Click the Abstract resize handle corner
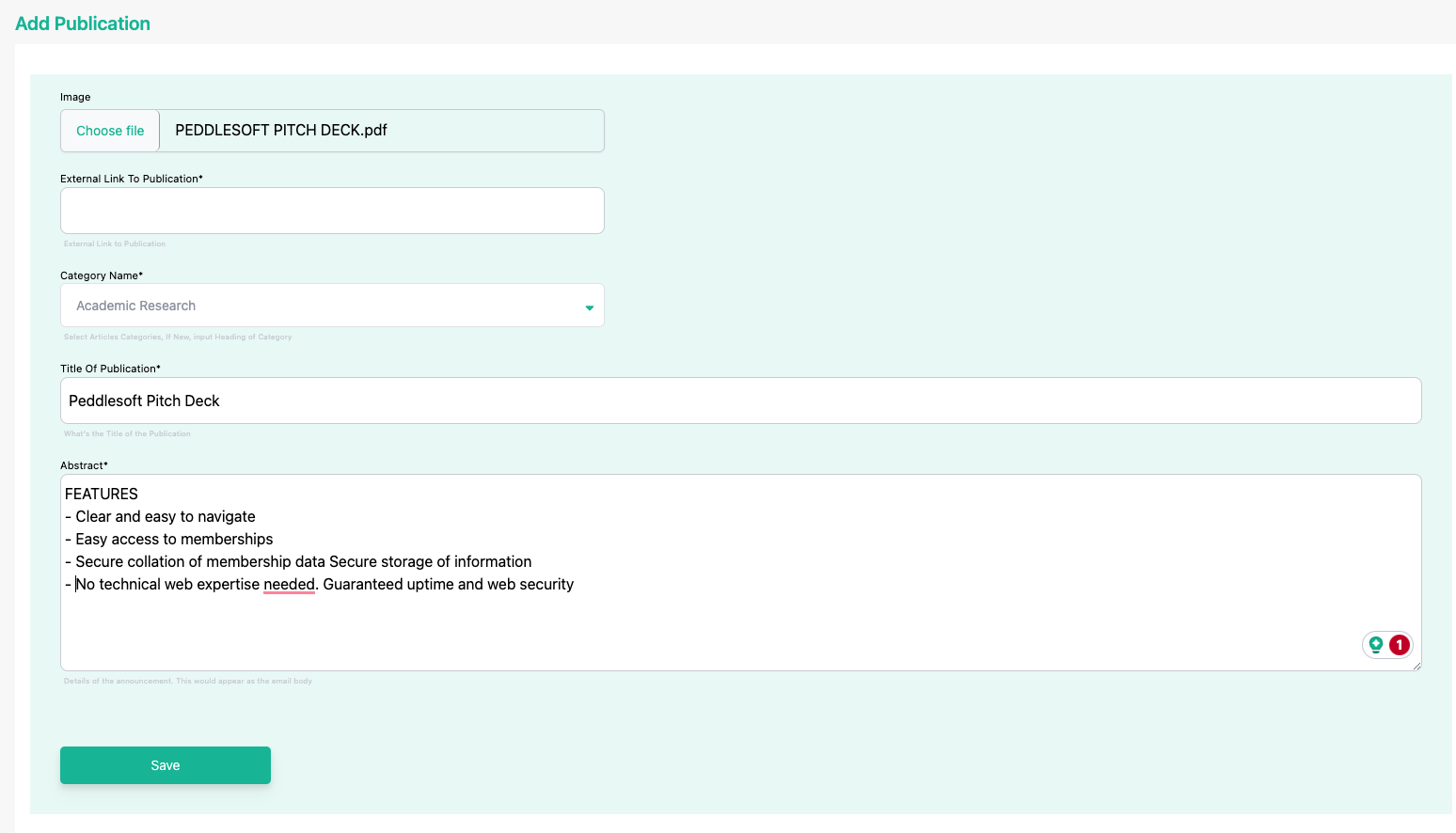This screenshot has width=1456, height=833. coord(1416,666)
